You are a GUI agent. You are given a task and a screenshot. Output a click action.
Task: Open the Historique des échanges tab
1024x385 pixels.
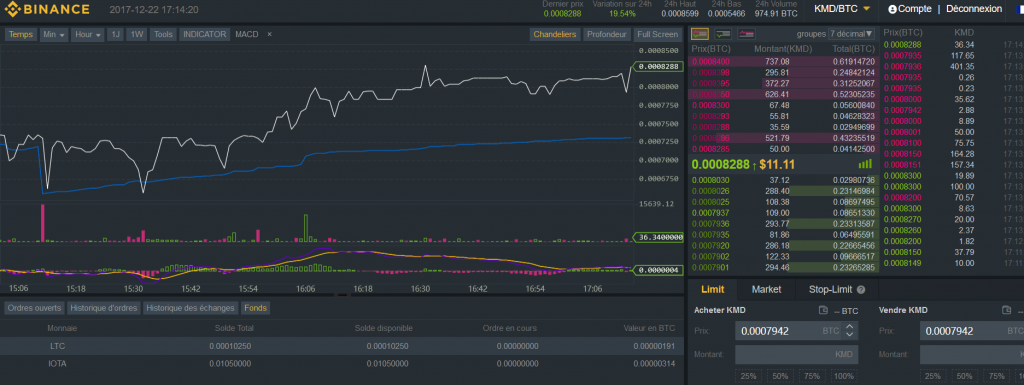tap(190, 308)
